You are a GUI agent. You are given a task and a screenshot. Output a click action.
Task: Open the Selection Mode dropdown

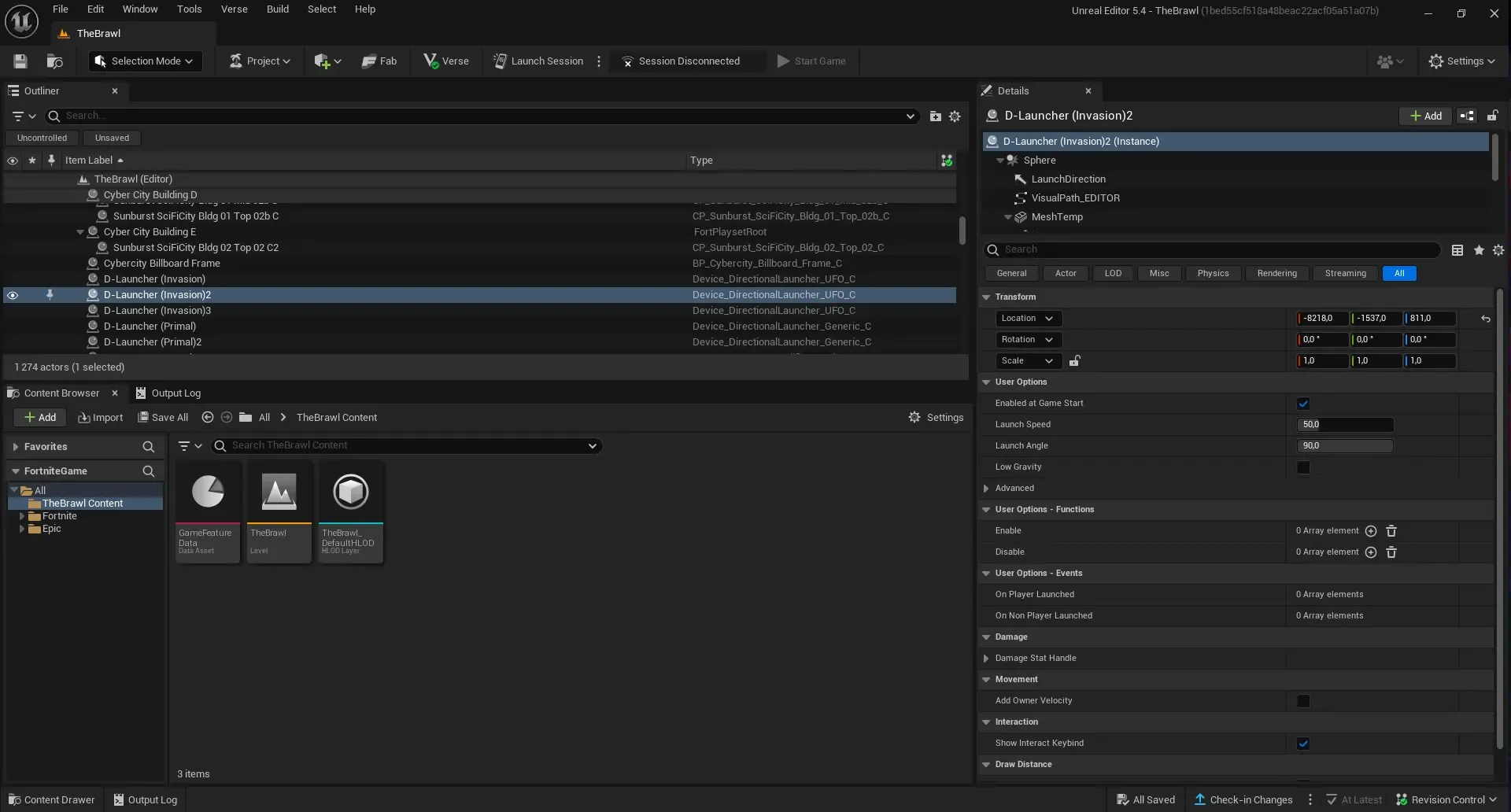click(145, 61)
